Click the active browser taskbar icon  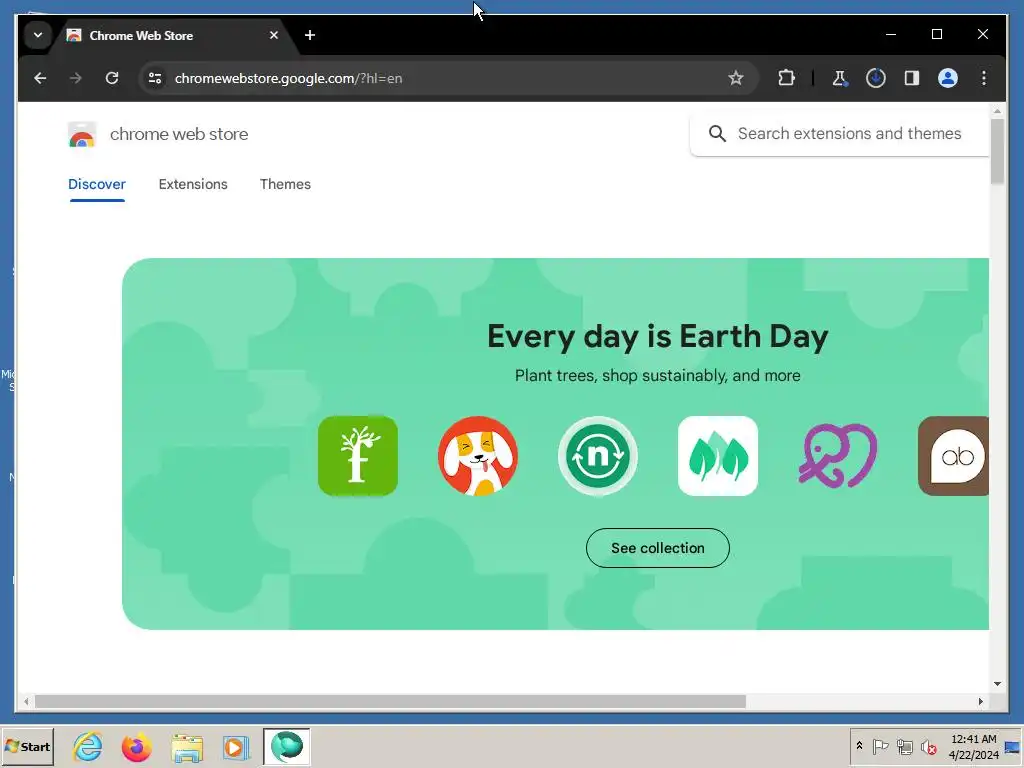287,746
